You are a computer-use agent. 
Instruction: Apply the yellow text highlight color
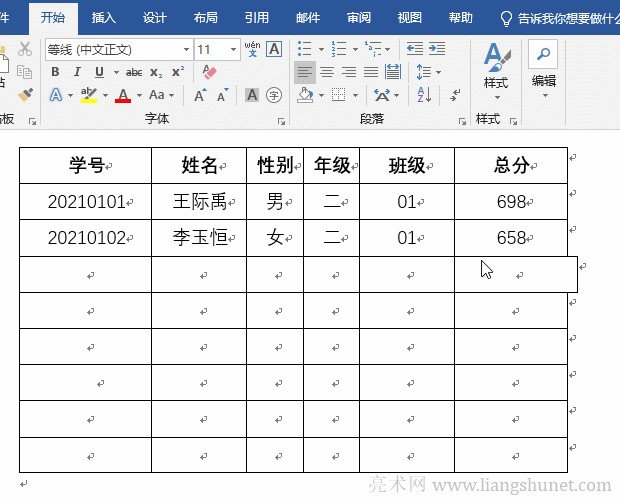[x=89, y=95]
